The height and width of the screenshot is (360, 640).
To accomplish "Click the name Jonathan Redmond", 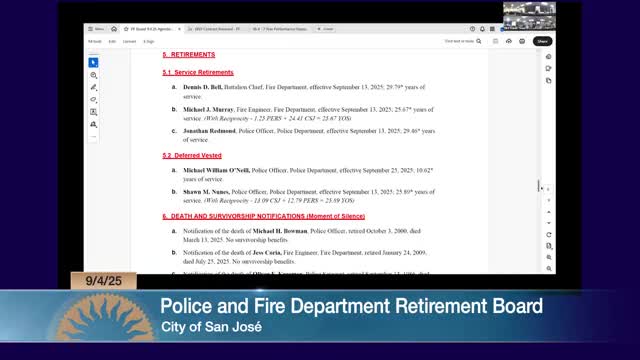I will tap(209, 131).
